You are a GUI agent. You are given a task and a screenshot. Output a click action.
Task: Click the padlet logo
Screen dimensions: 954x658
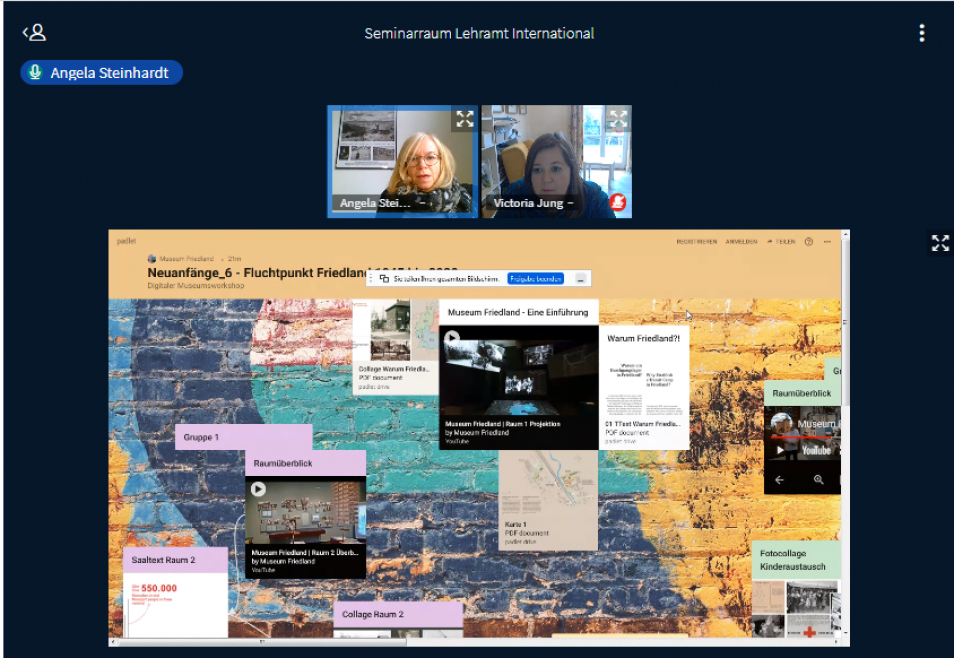127,241
